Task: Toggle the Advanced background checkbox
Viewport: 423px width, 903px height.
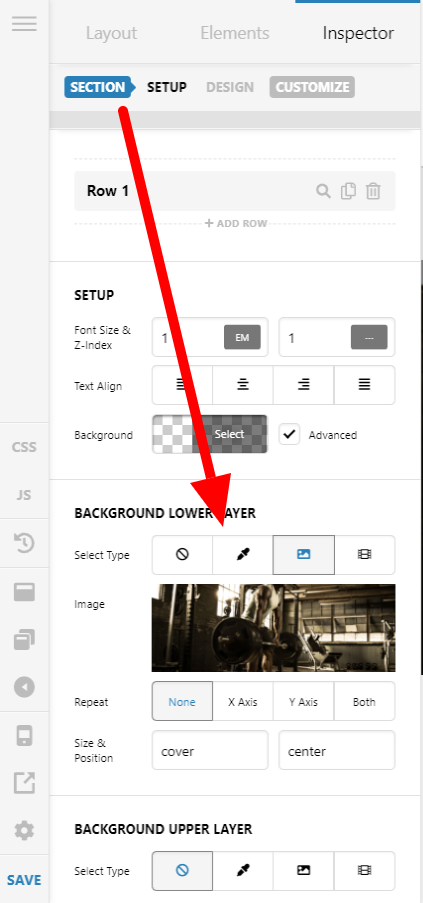Action: click(289, 435)
